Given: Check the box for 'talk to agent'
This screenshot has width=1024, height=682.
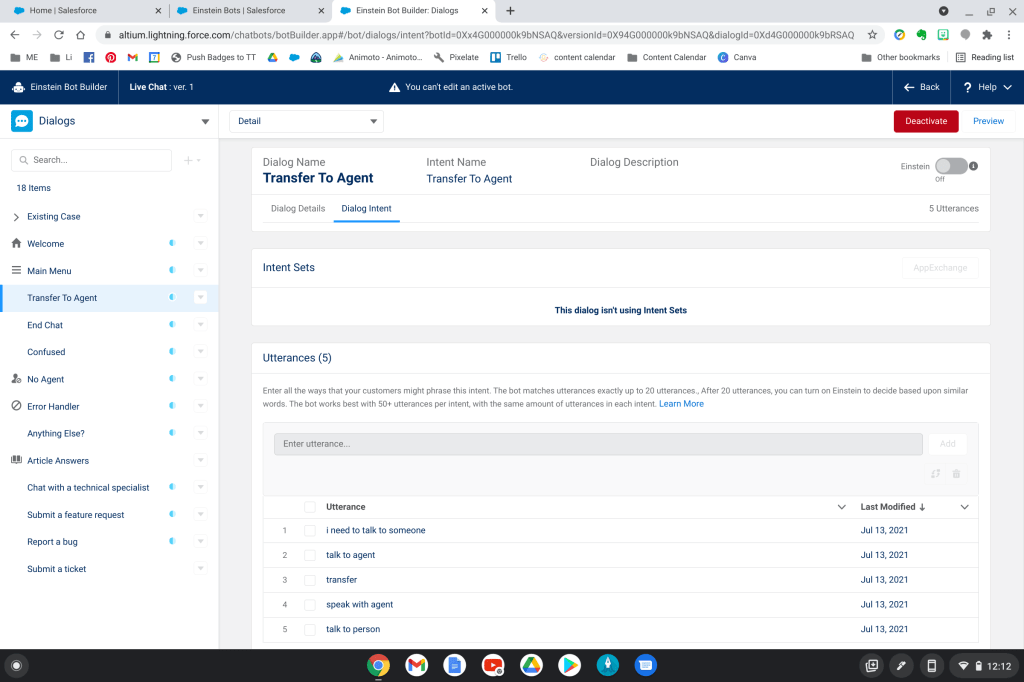Looking at the screenshot, I should (x=310, y=555).
